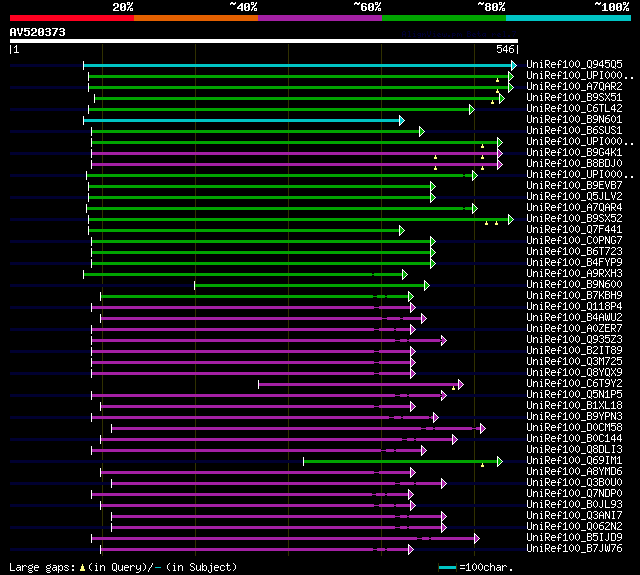This screenshot has width=640, height=575.
Task: Select the UniRef100_Q3ANI7 label
Action: tap(574, 516)
